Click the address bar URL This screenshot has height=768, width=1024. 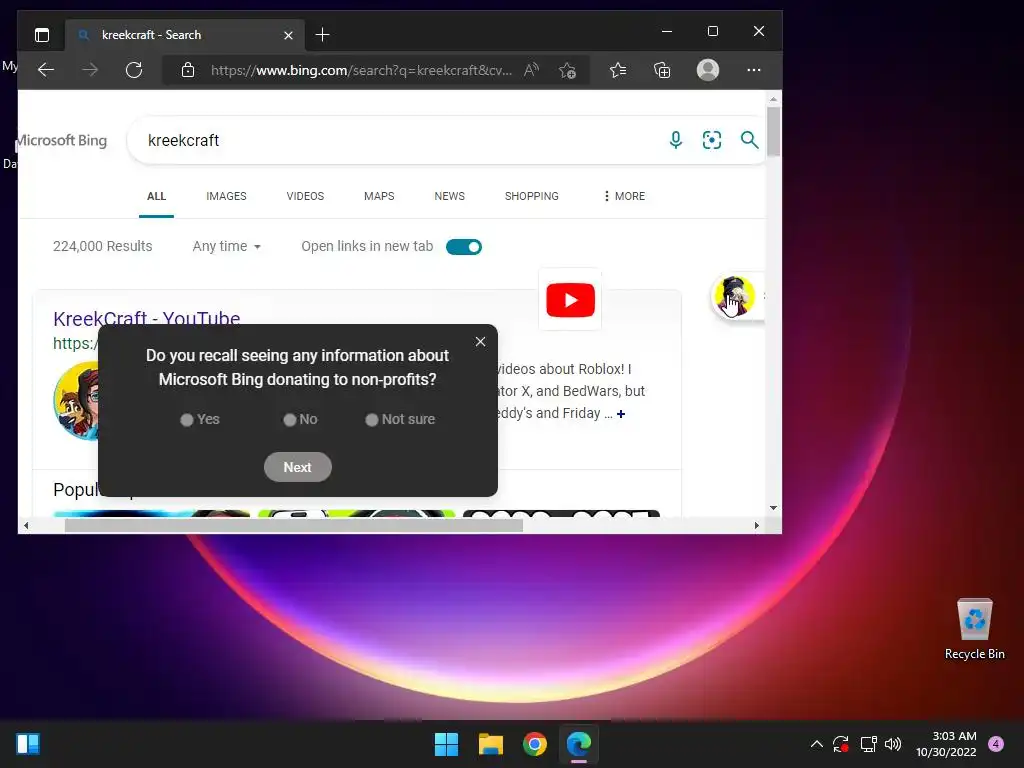point(361,70)
